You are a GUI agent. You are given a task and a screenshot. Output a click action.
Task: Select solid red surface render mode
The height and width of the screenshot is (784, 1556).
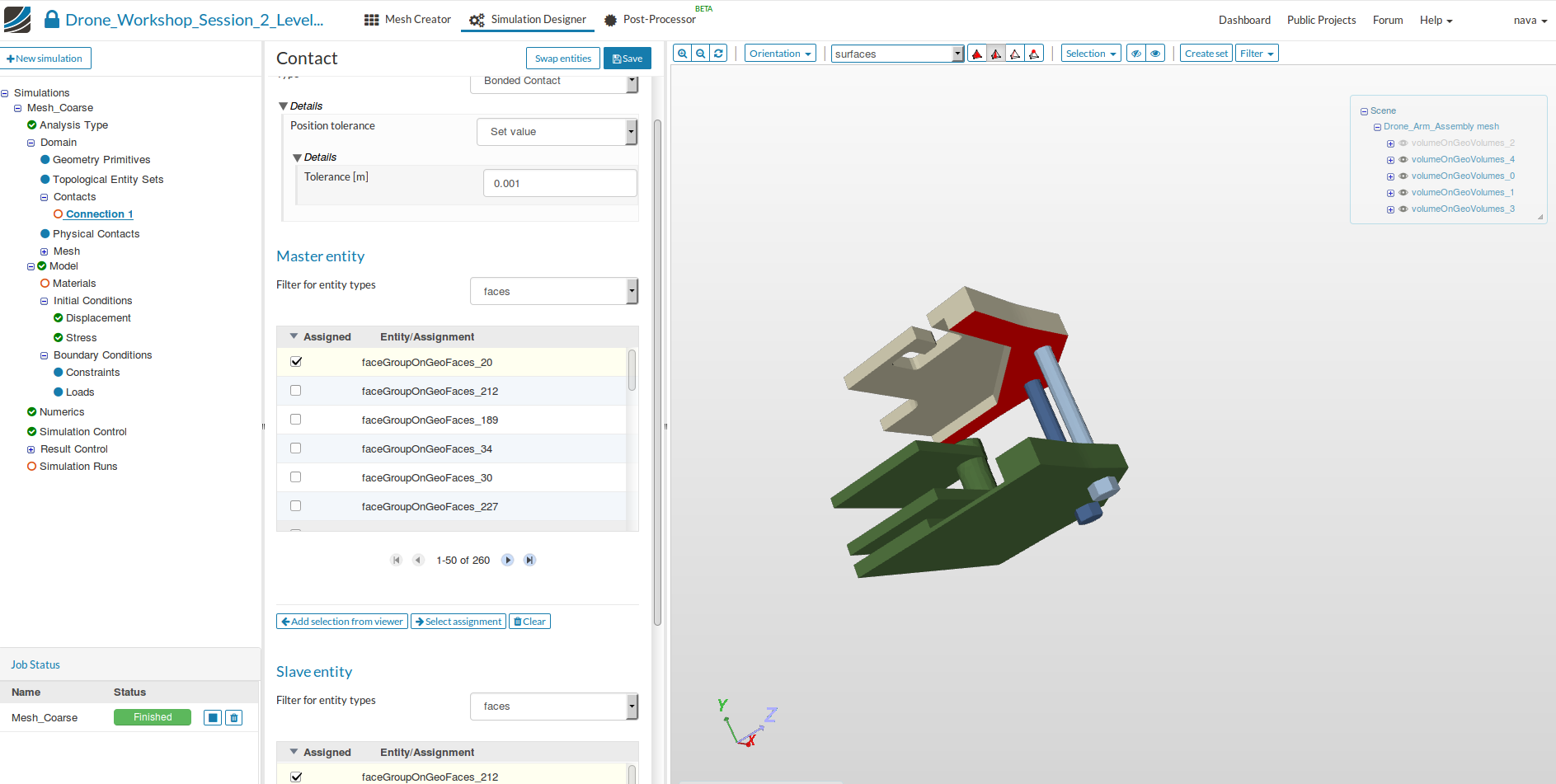click(977, 54)
